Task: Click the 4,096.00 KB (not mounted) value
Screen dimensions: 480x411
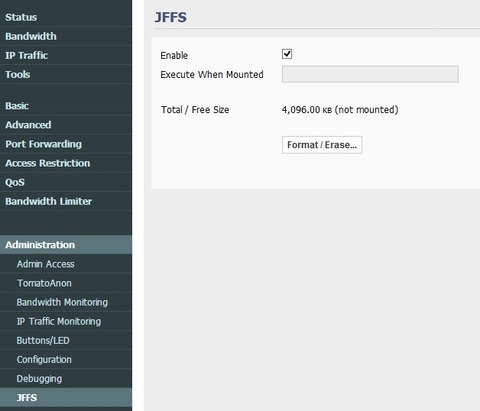Action: (340, 110)
